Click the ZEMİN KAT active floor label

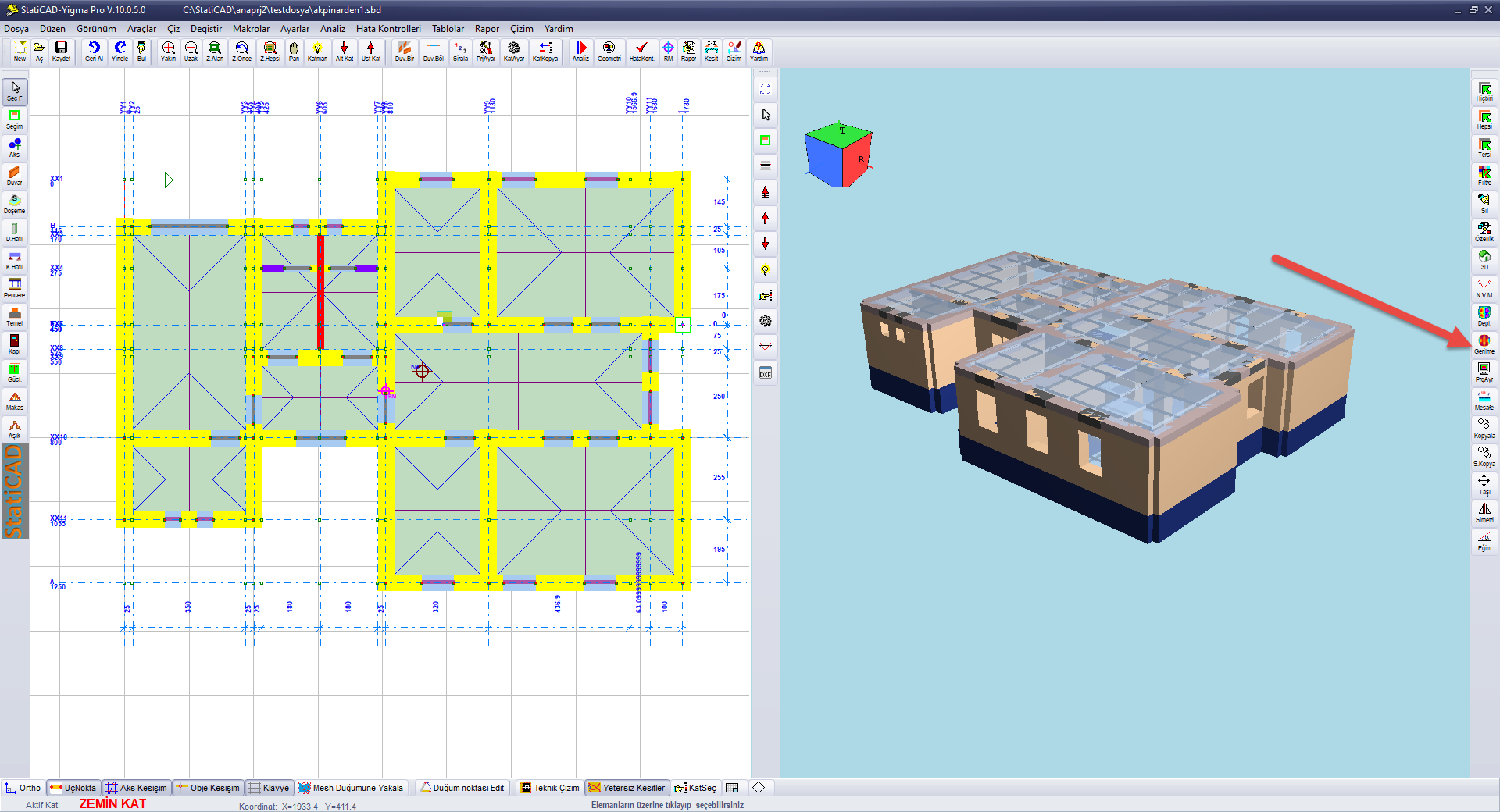pyautogui.click(x=112, y=803)
